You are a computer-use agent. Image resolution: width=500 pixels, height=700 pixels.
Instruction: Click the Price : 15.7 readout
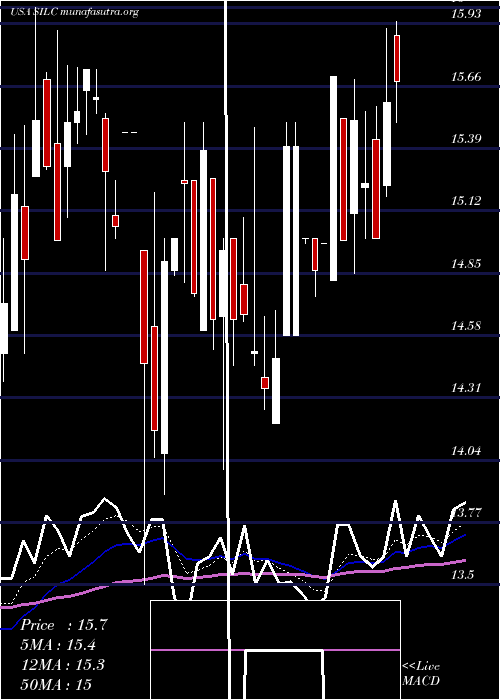pyautogui.click(x=64, y=625)
